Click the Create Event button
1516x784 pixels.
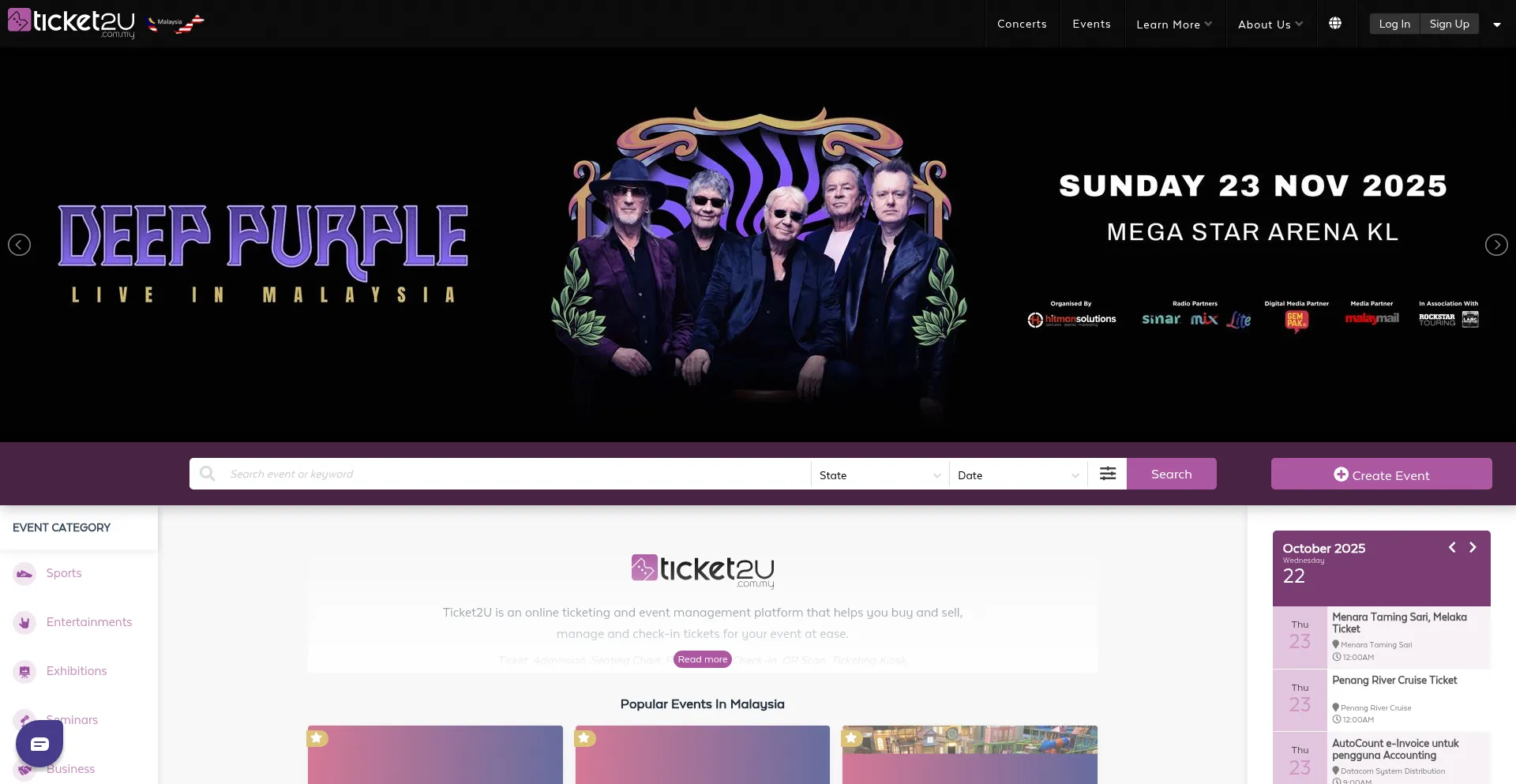1382,475
